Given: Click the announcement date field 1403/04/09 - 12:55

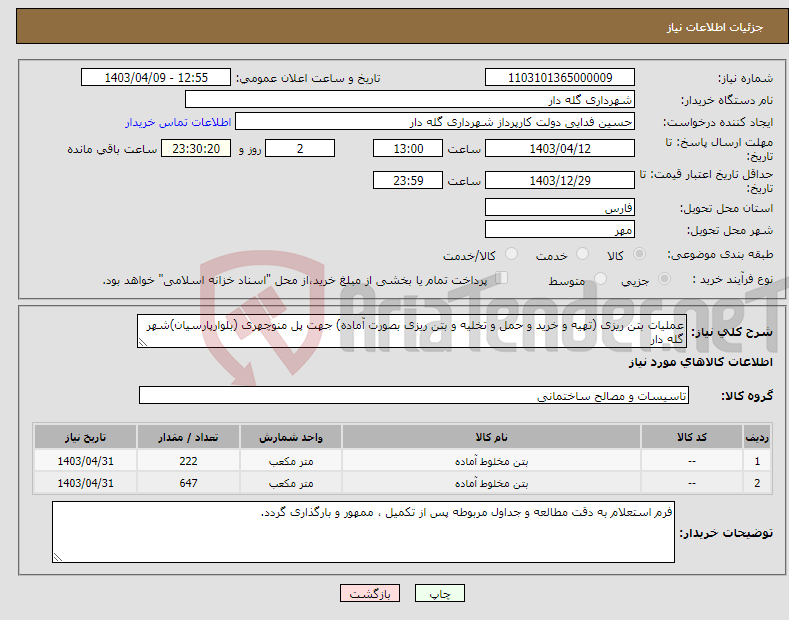Looking at the screenshot, I should click(156, 78).
